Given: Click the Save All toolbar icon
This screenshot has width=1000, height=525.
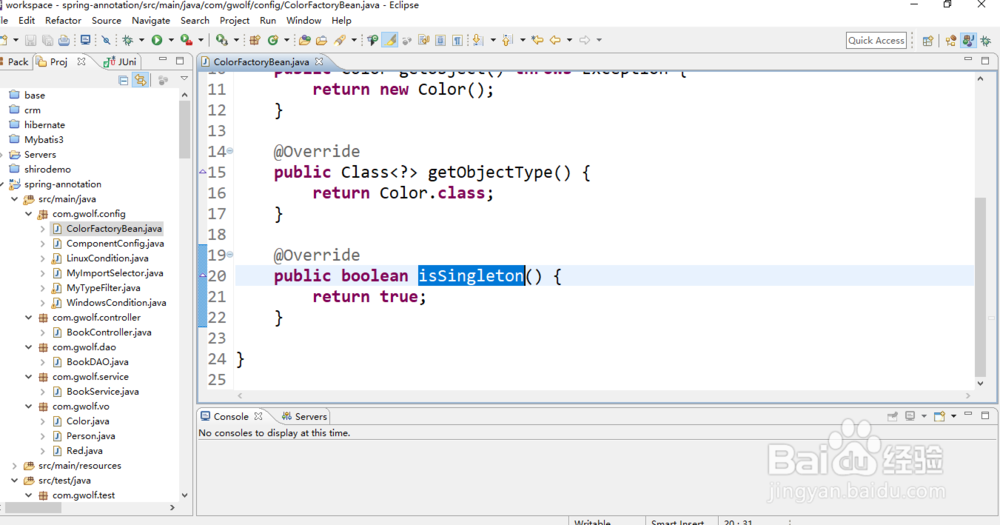Looking at the screenshot, I should tap(47, 40).
